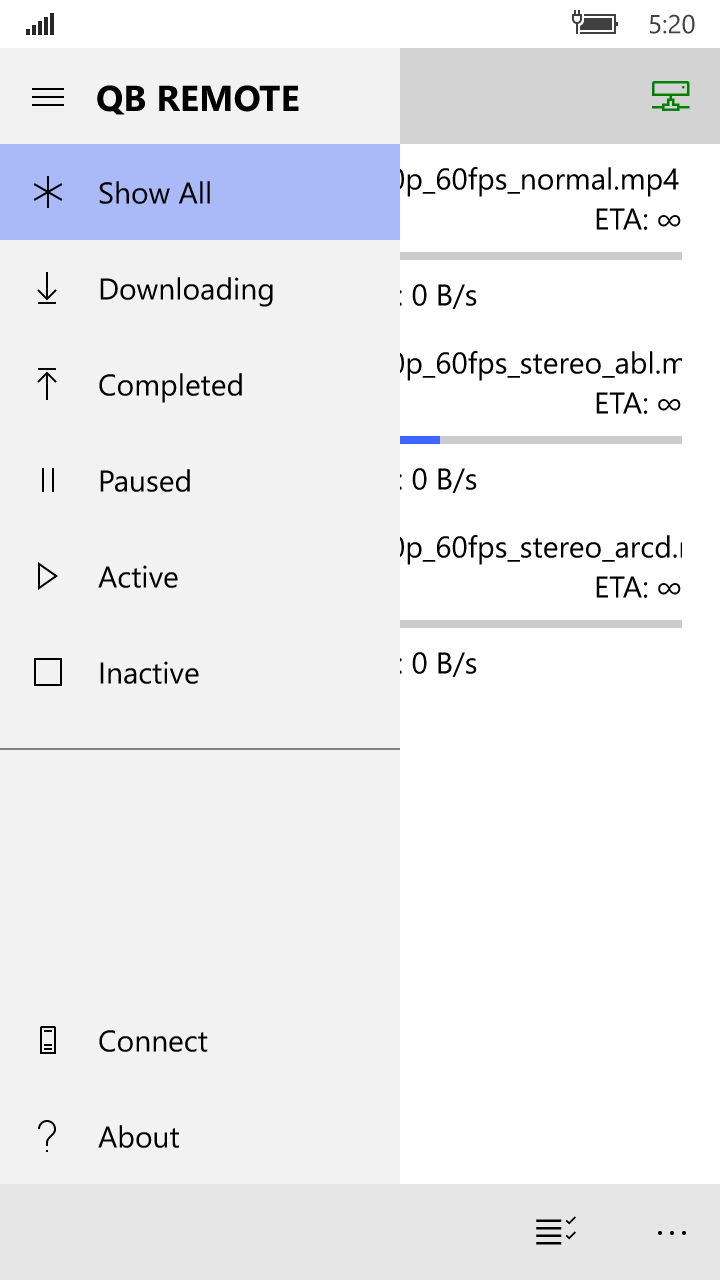Select the Downloading filter icon
Viewport: 720px width, 1280px height.
(47, 288)
